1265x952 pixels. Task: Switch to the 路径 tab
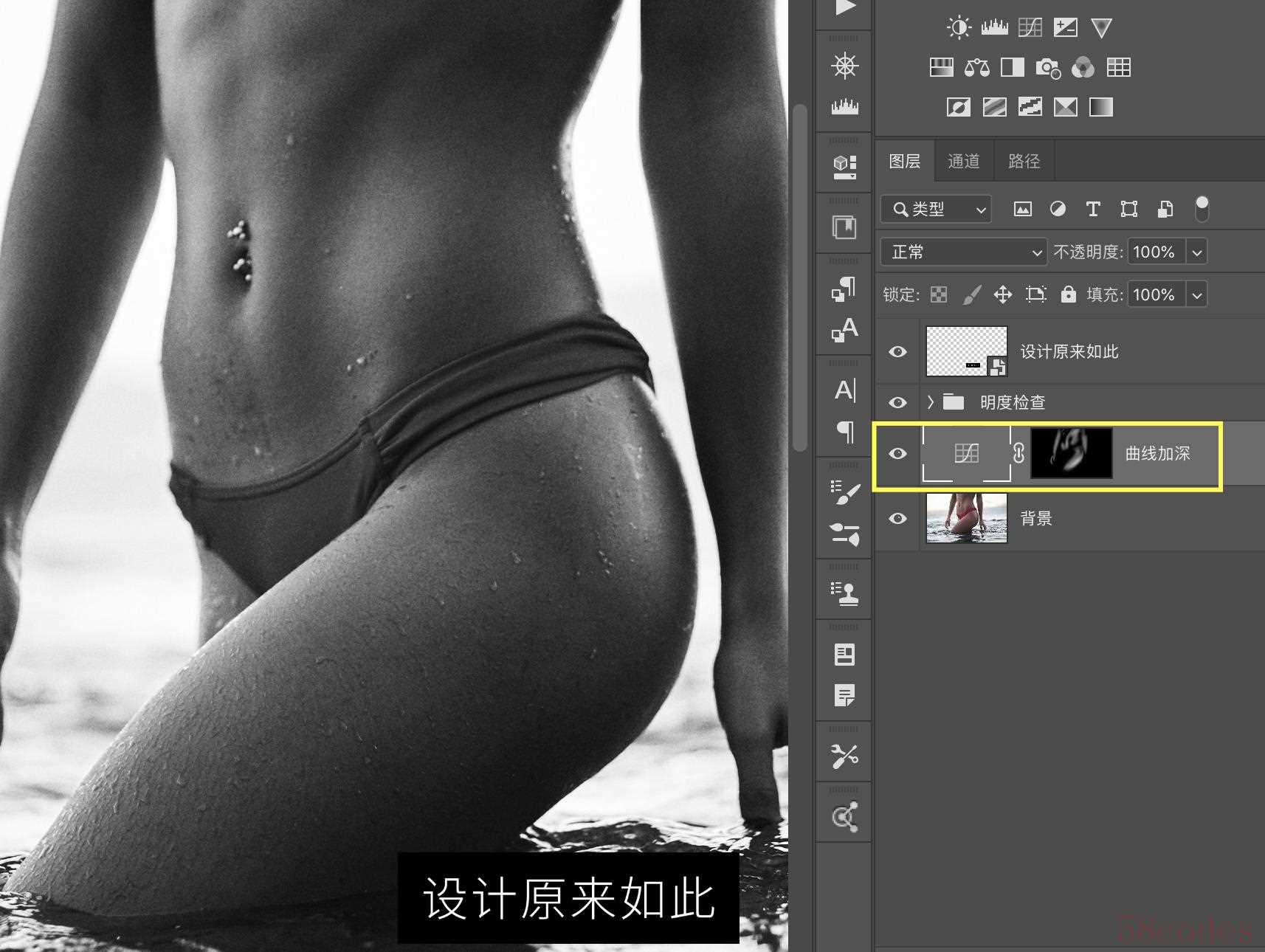coord(1024,161)
